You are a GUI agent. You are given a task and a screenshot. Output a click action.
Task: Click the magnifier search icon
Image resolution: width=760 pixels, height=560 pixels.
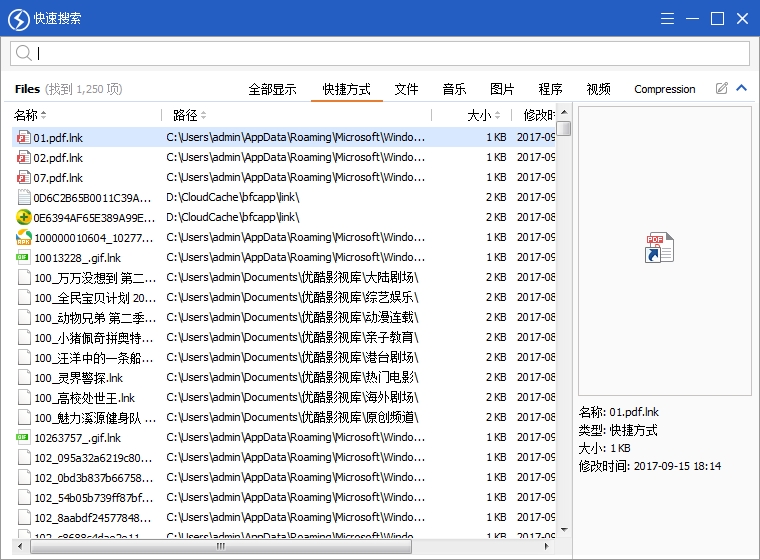click(x=24, y=53)
